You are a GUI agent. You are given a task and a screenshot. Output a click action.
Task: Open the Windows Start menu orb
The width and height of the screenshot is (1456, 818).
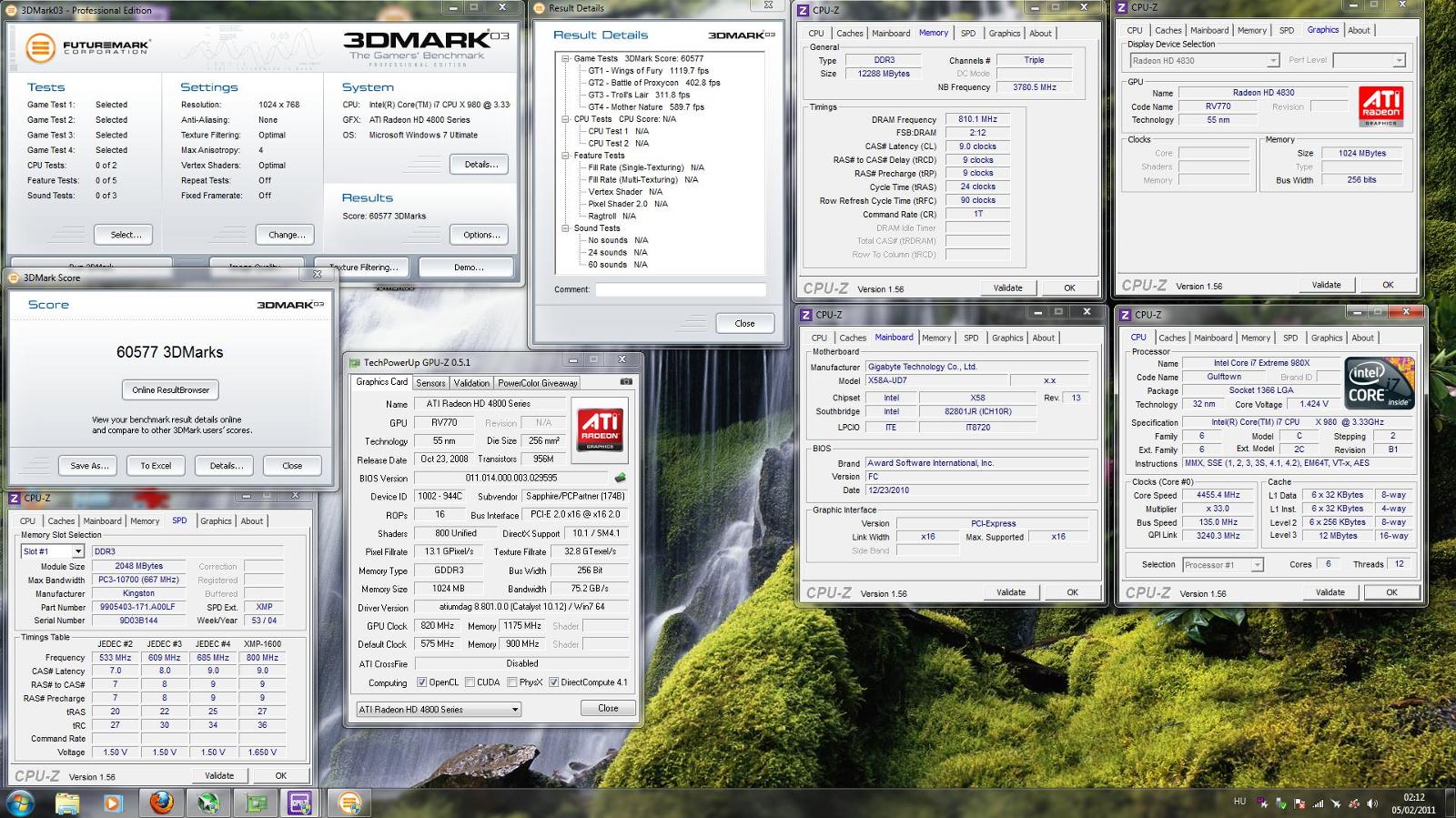tap(20, 803)
